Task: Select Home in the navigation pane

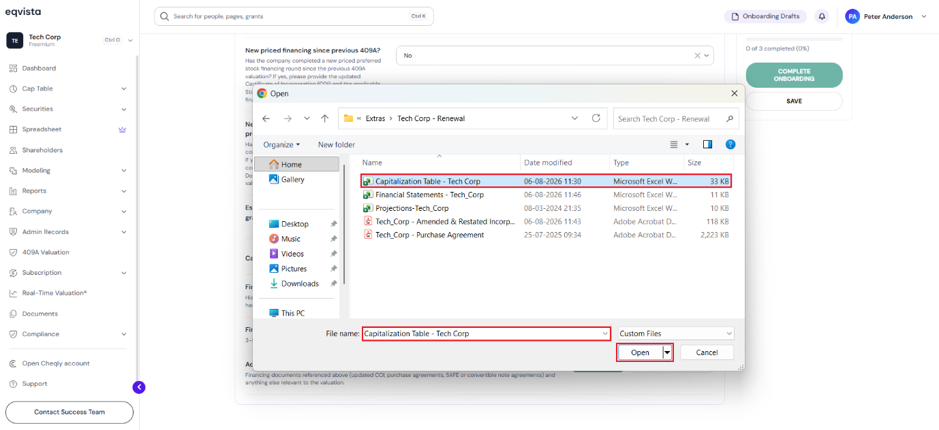Action: tap(296, 164)
